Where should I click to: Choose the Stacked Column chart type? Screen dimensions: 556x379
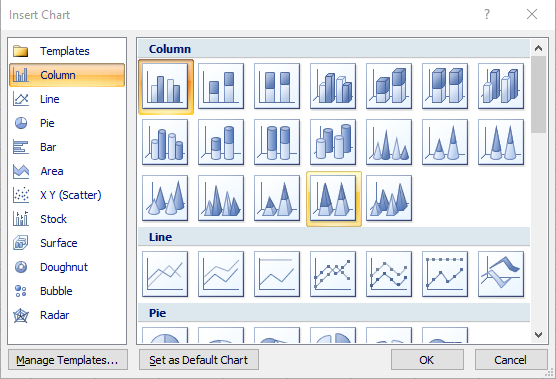(x=221, y=86)
